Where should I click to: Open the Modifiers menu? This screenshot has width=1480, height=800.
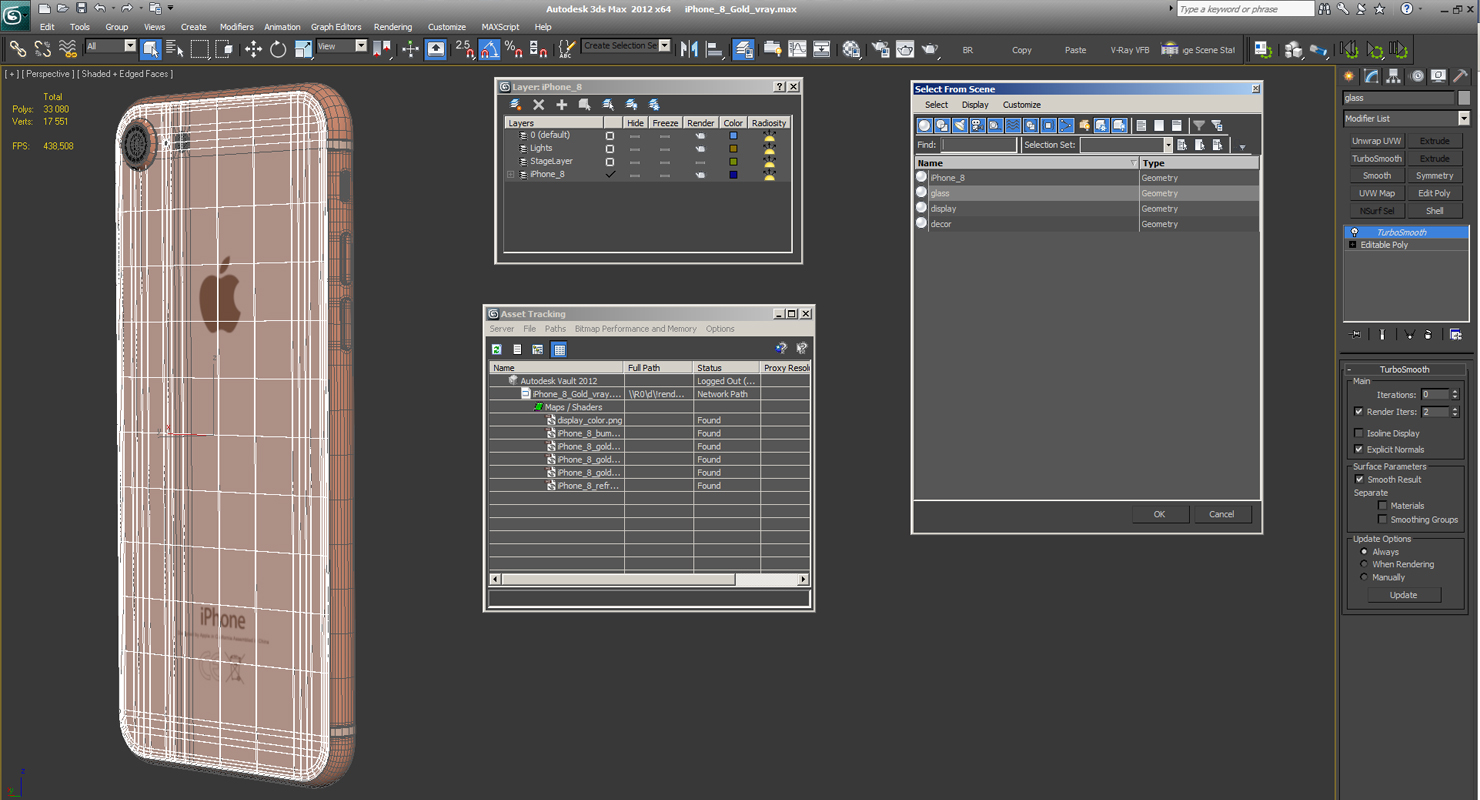[x=236, y=27]
